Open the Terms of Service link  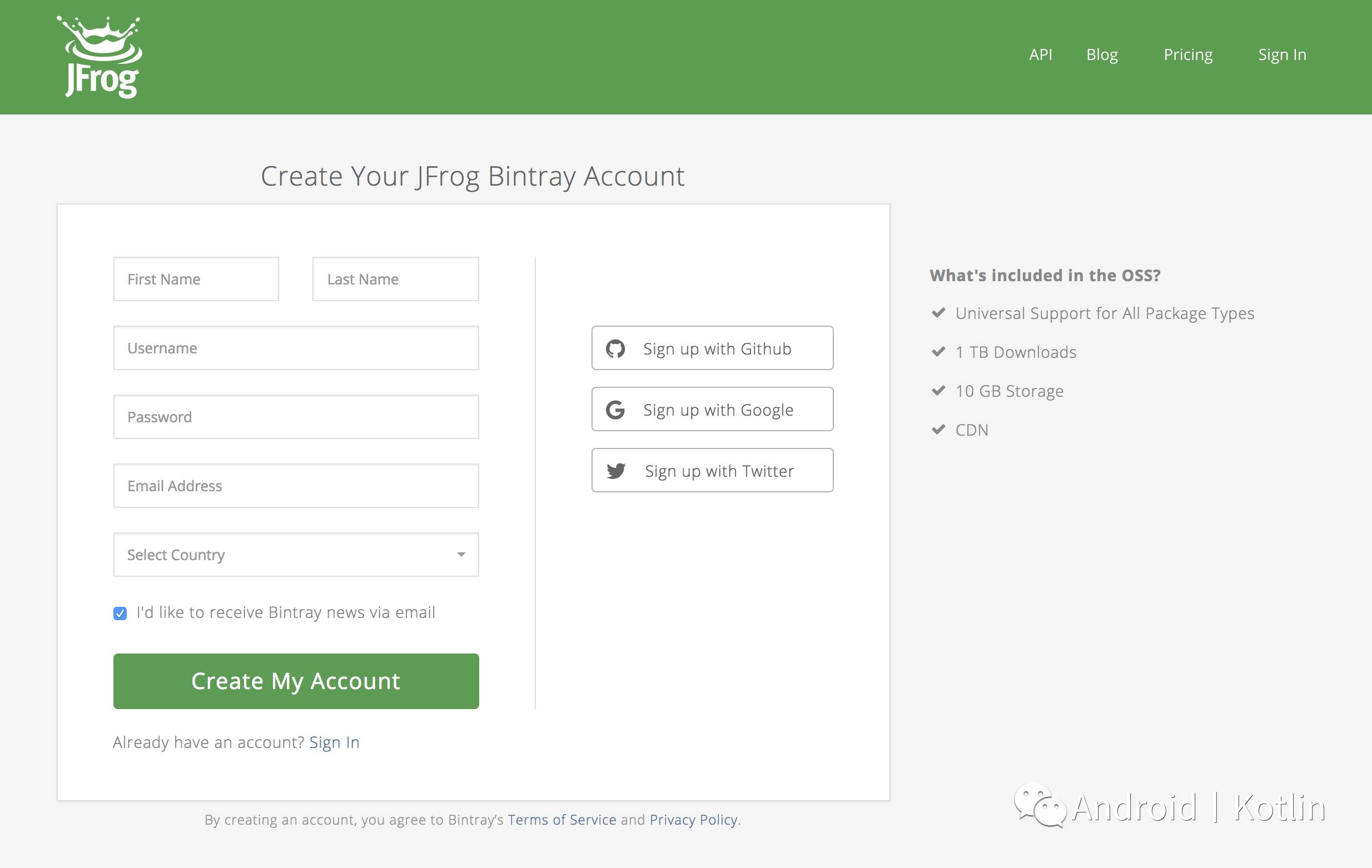562,820
